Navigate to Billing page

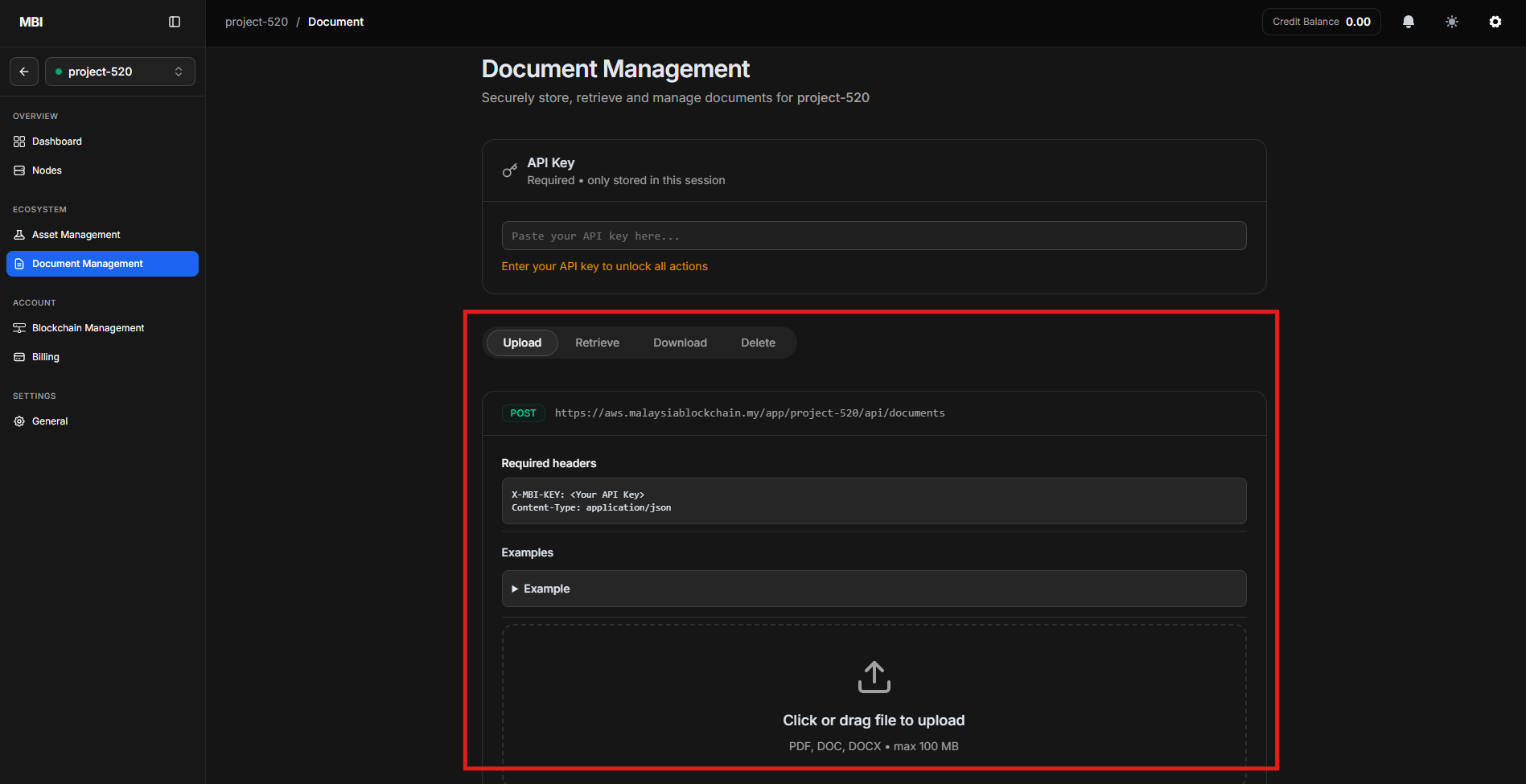pyautogui.click(x=46, y=357)
